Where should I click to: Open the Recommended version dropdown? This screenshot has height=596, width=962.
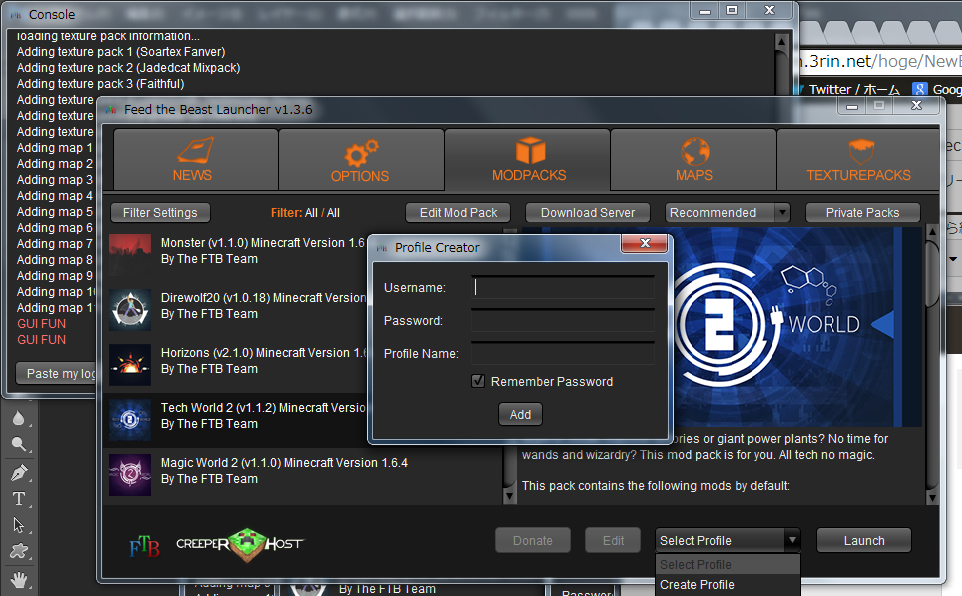click(x=728, y=213)
